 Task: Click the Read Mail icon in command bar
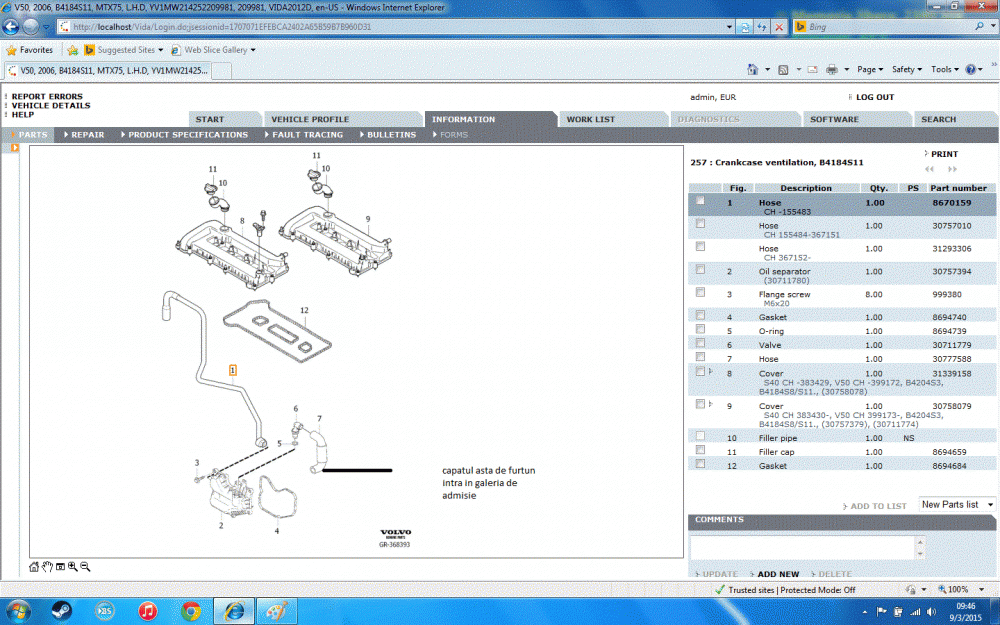point(812,70)
